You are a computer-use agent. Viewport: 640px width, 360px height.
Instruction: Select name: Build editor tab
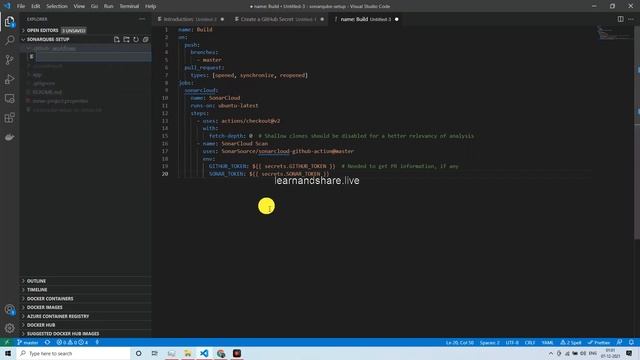pyautogui.click(x=366, y=19)
